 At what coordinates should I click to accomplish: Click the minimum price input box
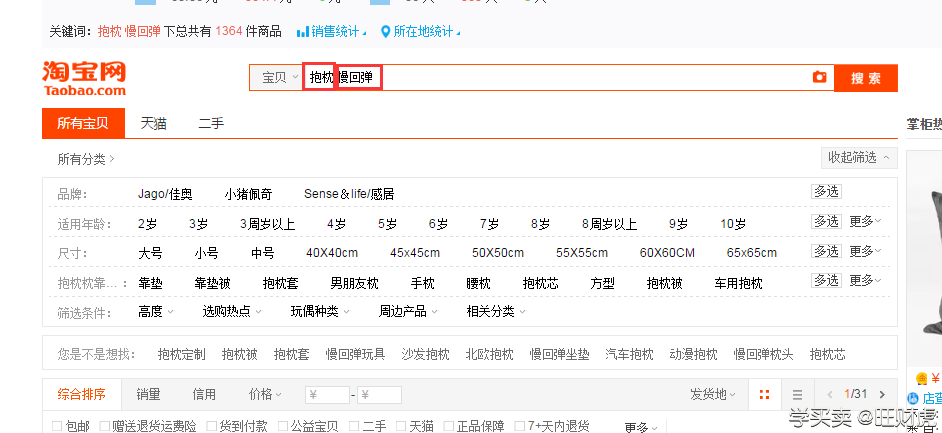[x=327, y=395]
